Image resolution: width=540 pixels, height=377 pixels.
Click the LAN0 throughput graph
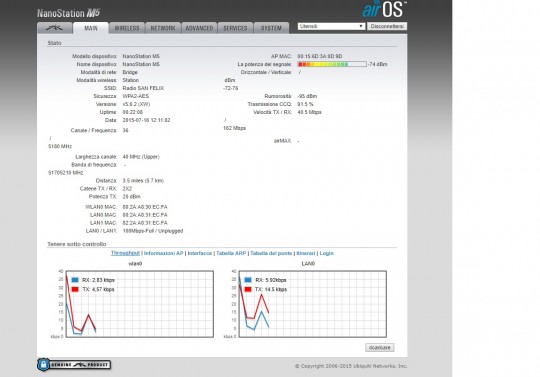click(x=313, y=304)
